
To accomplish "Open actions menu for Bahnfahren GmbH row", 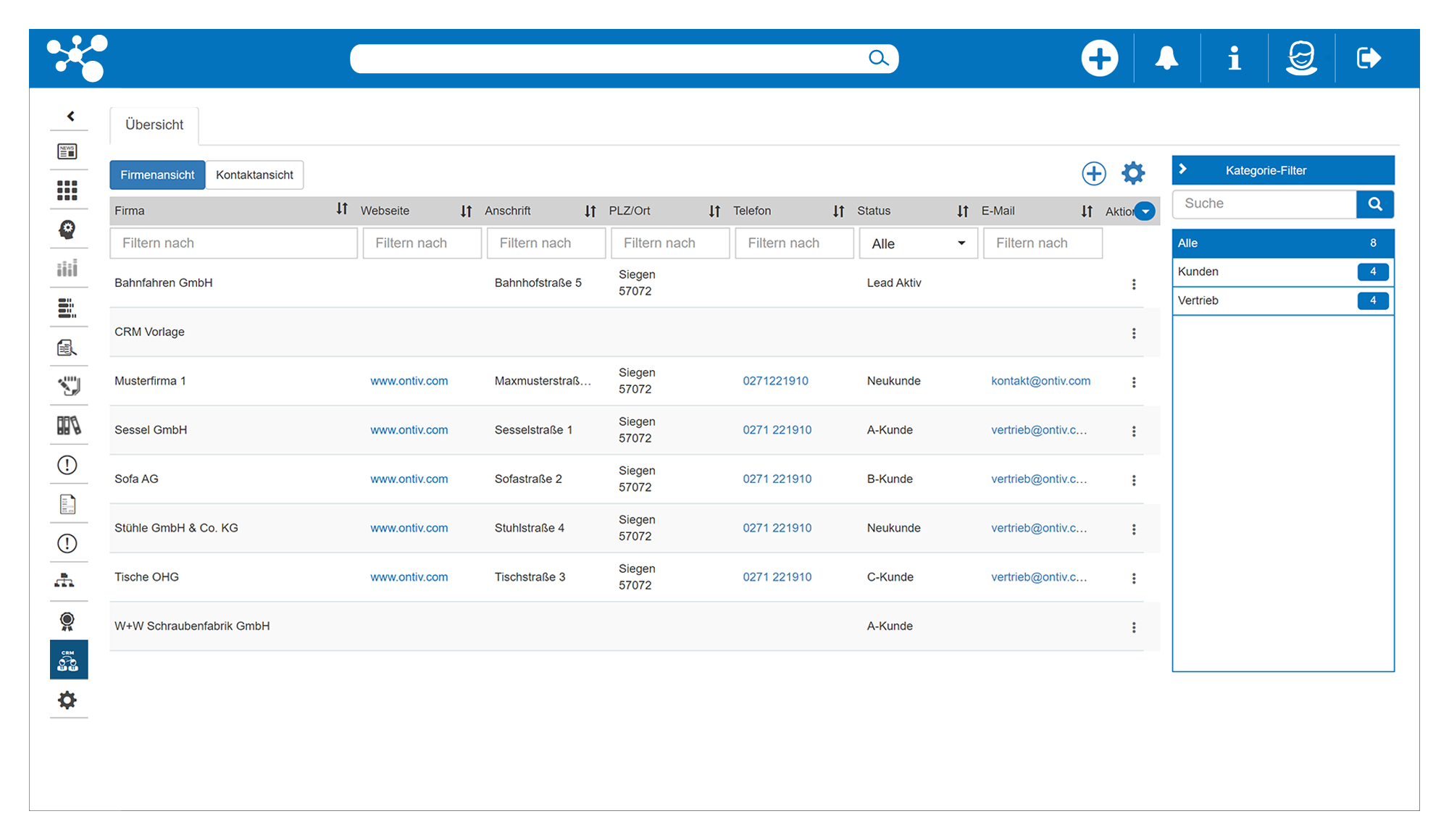I will pos(1134,285).
